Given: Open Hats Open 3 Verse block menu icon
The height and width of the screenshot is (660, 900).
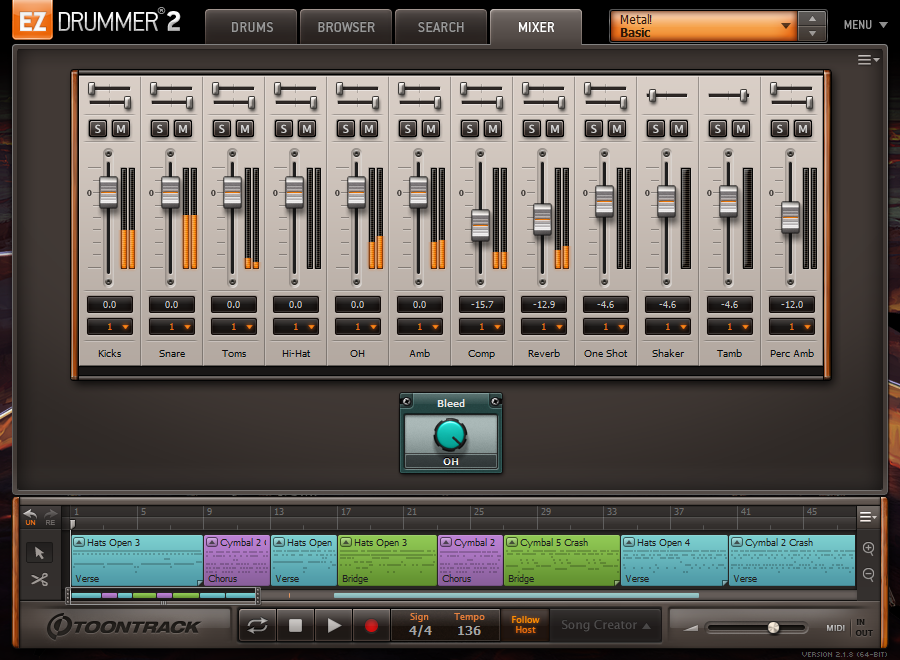Looking at the screenshot, I should tap(79, 542).
